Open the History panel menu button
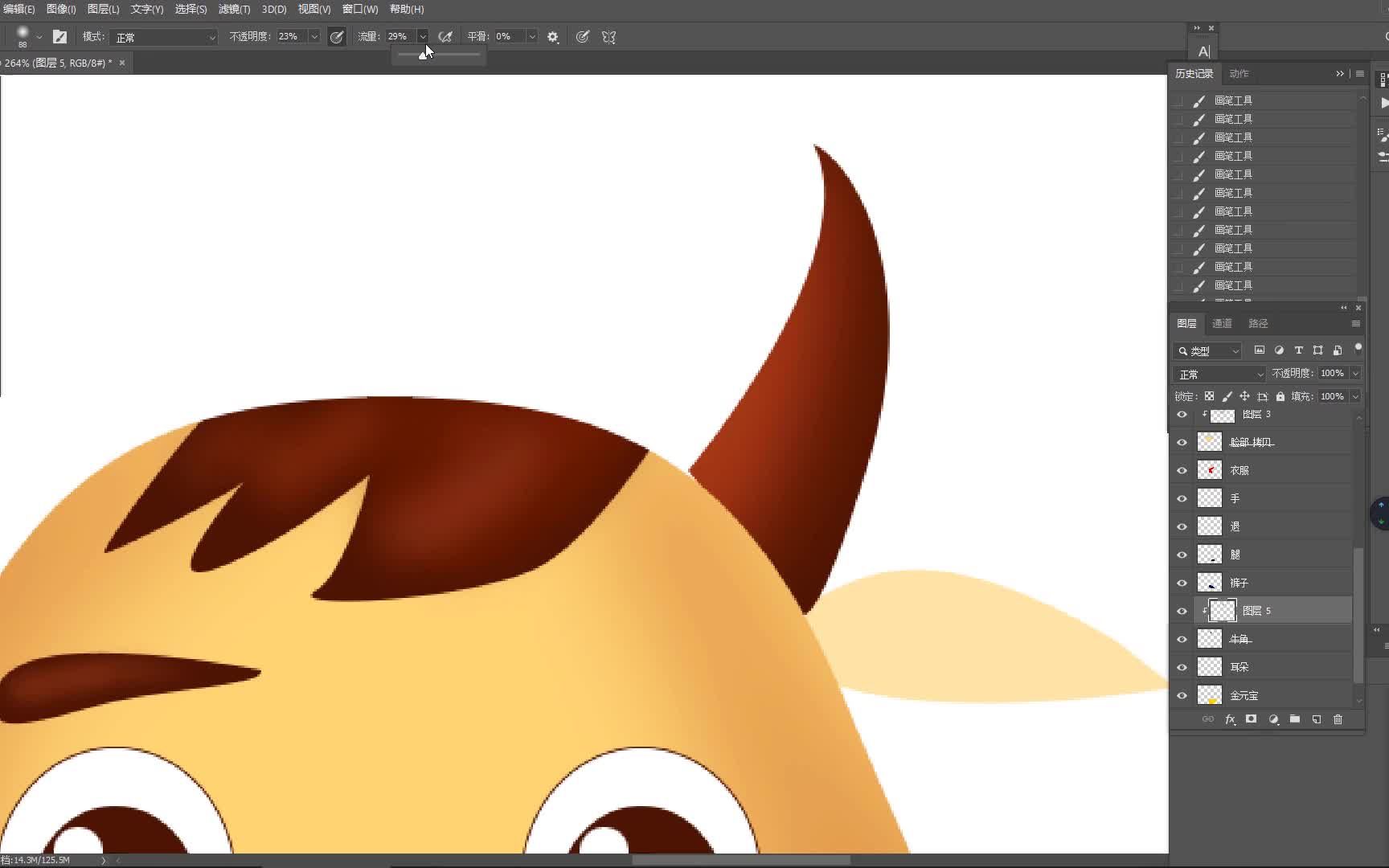The width and height of the screenshot is (1389, 868). pos(1359,73)
